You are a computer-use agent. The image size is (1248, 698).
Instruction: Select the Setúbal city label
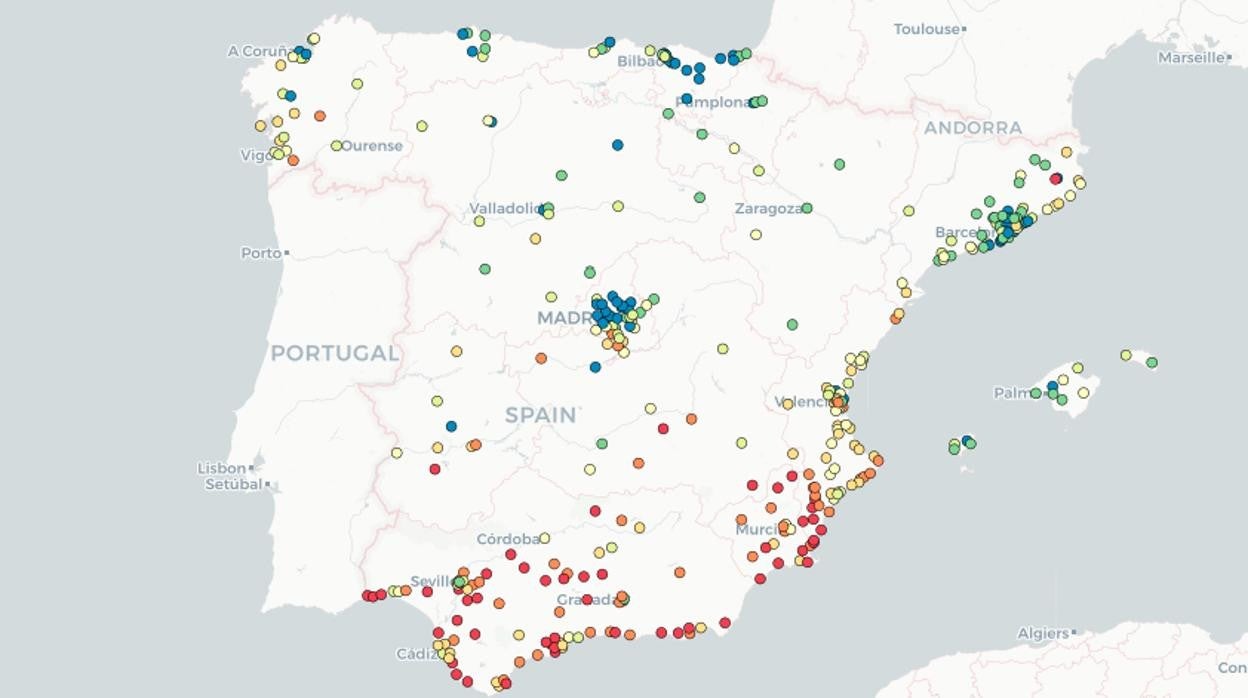[233, 484]
